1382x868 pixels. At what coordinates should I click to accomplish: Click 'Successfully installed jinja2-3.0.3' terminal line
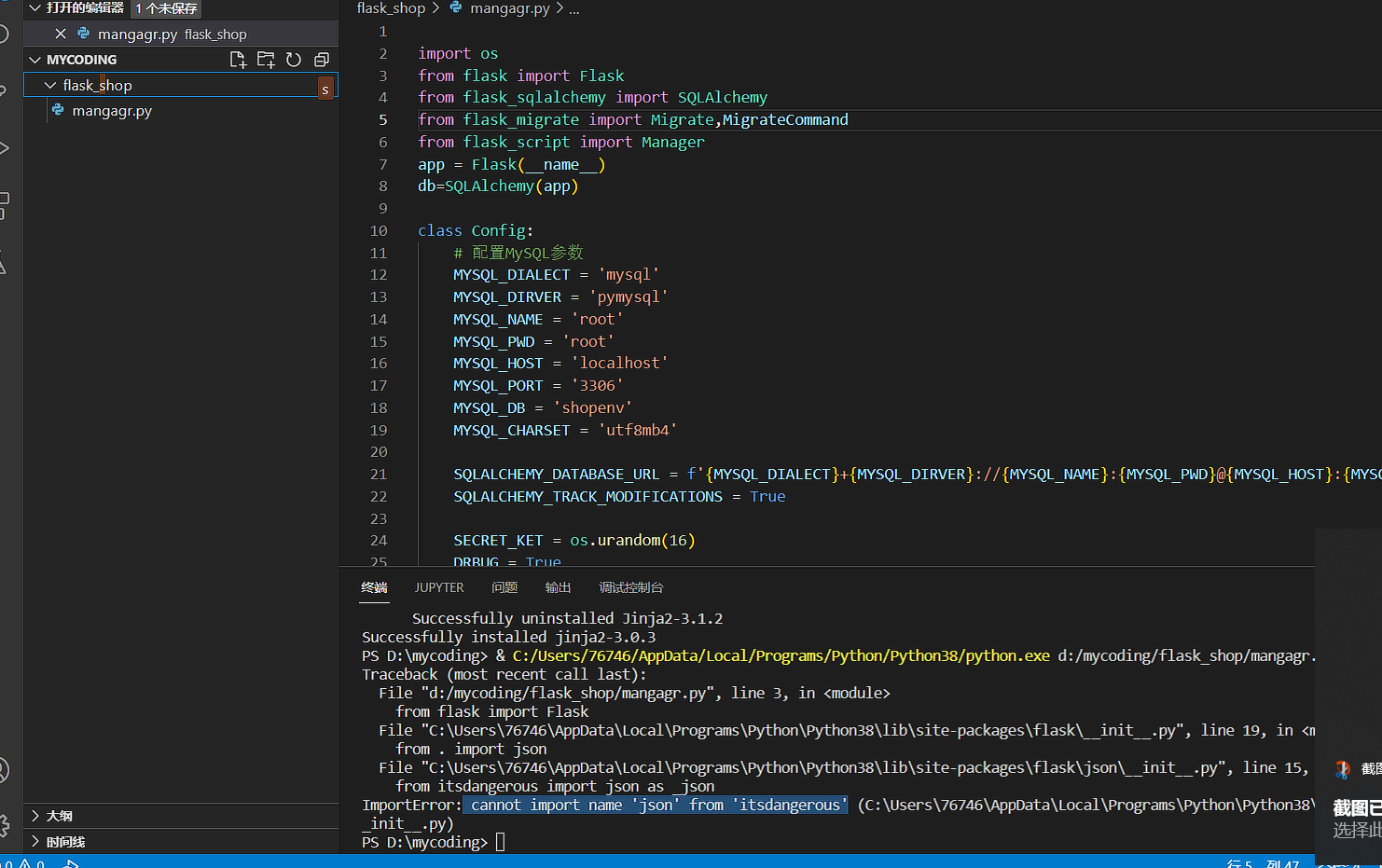click(509, 637)
